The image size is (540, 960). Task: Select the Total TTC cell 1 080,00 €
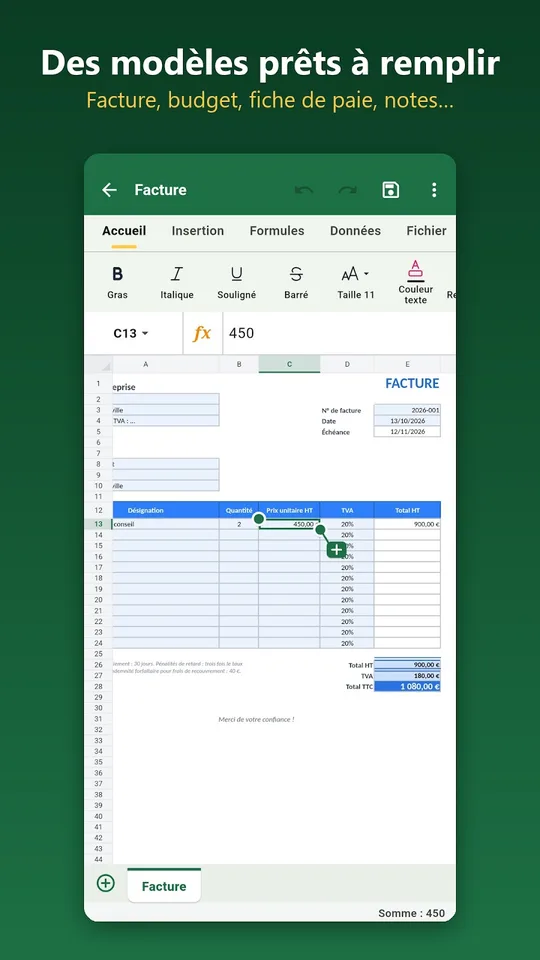(x=407, y=686)
